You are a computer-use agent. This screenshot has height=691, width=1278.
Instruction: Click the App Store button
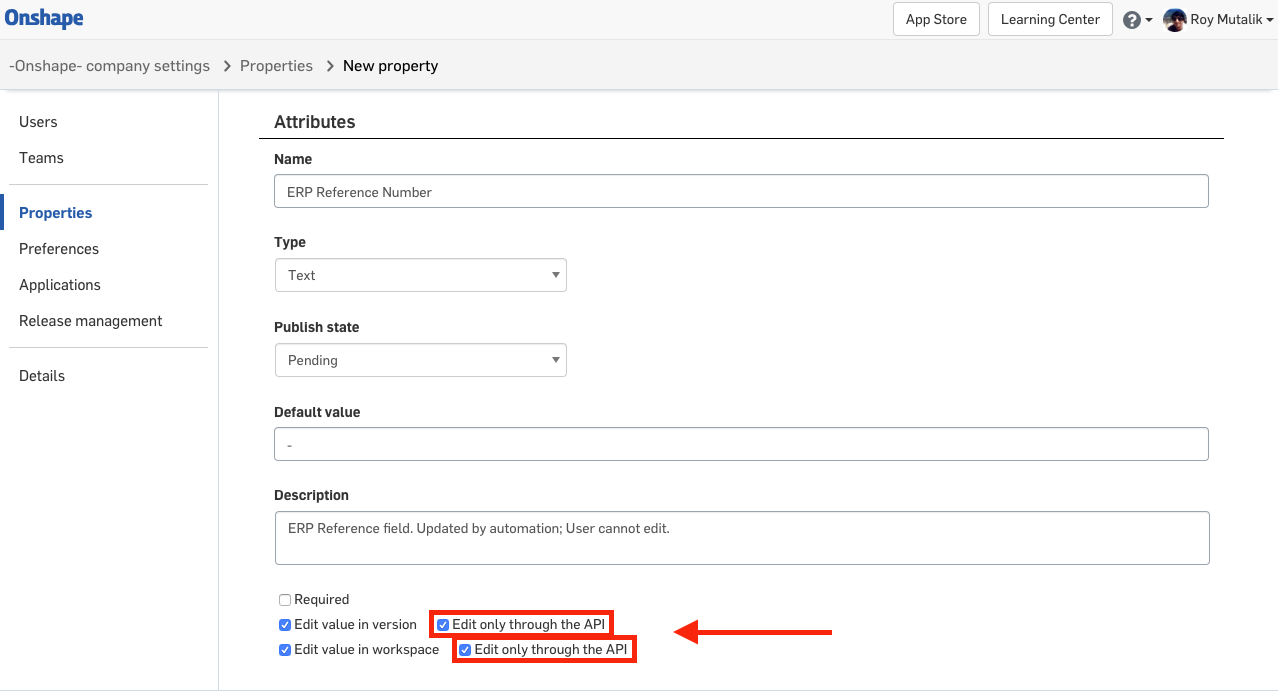[936, 19]
